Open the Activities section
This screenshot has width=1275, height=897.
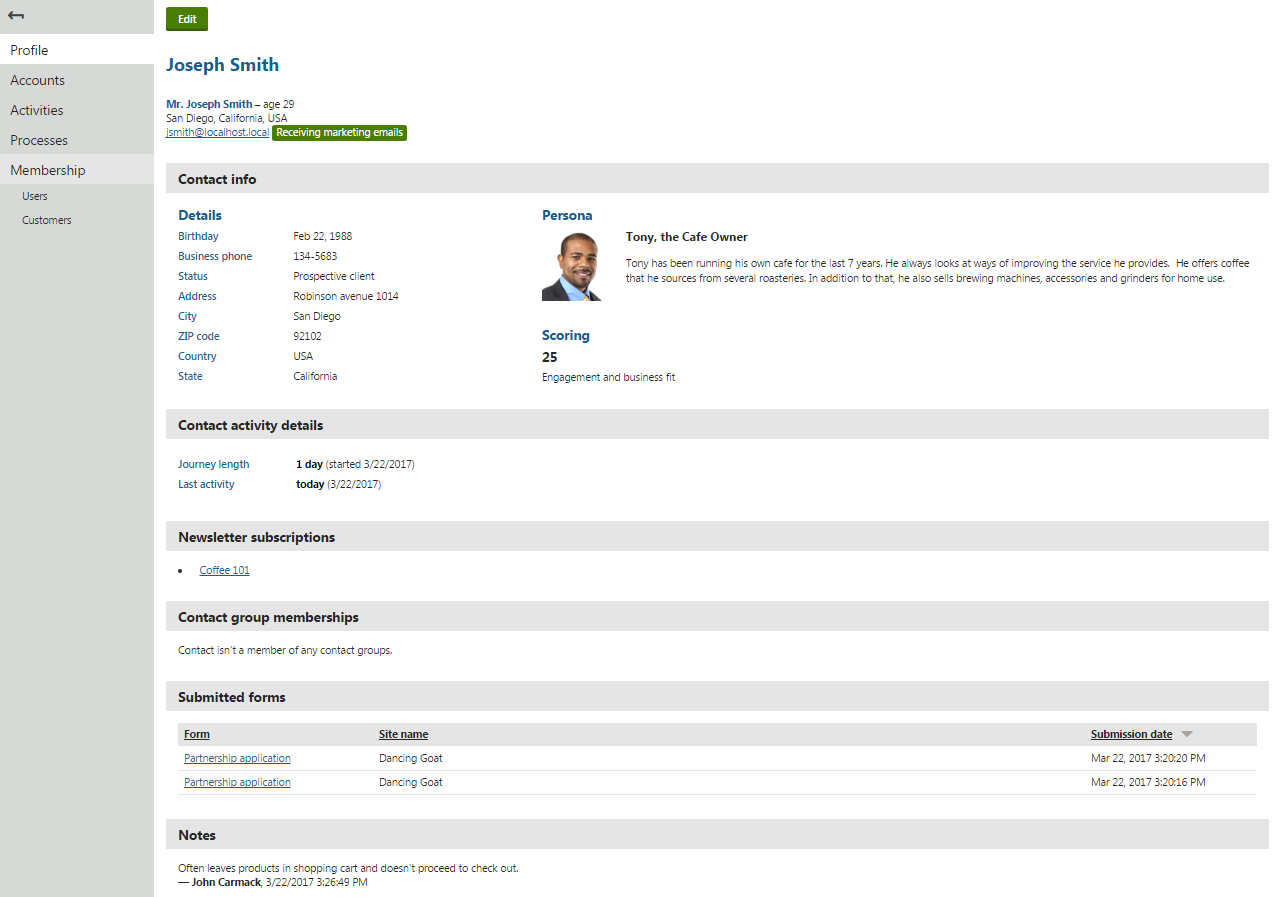coord(36,110)
